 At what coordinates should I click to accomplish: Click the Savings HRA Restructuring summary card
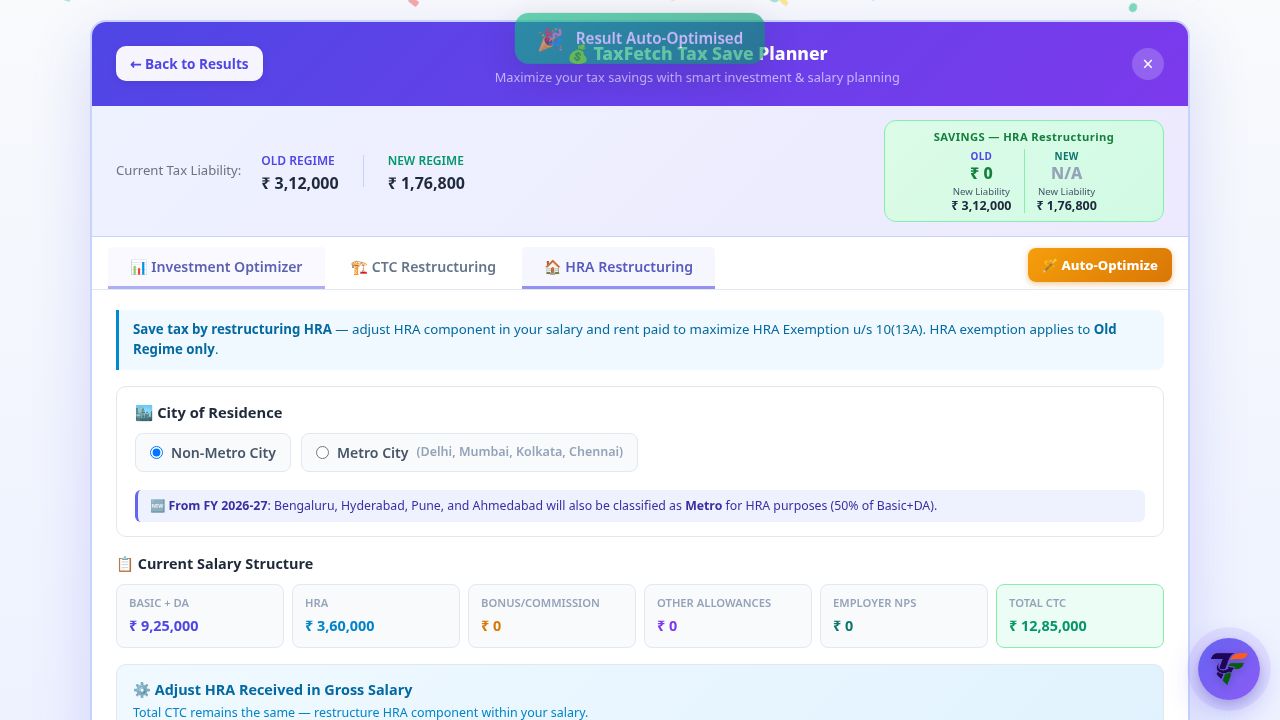(x=1024, y=171)
